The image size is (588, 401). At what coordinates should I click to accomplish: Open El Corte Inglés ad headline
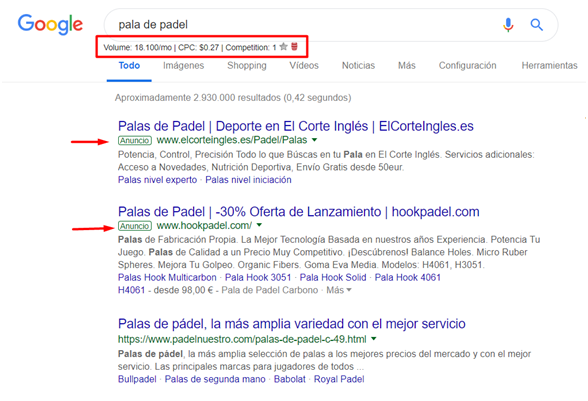tap(296, 126)
